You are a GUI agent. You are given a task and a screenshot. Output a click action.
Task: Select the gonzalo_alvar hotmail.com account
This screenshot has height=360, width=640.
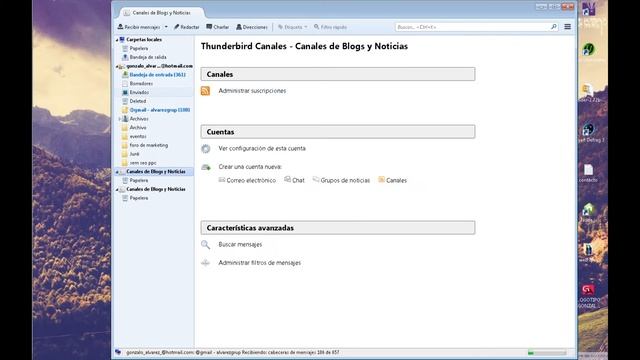tap(159, 66)
